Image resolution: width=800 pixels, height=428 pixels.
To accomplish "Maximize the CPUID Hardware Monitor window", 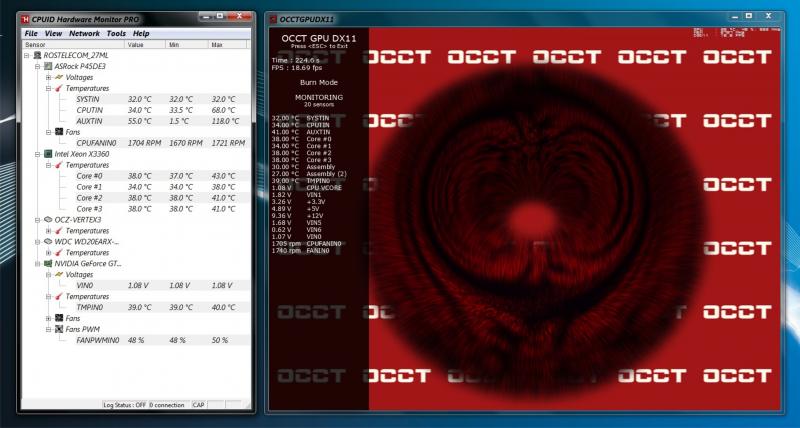I will (x=220, y=17).
